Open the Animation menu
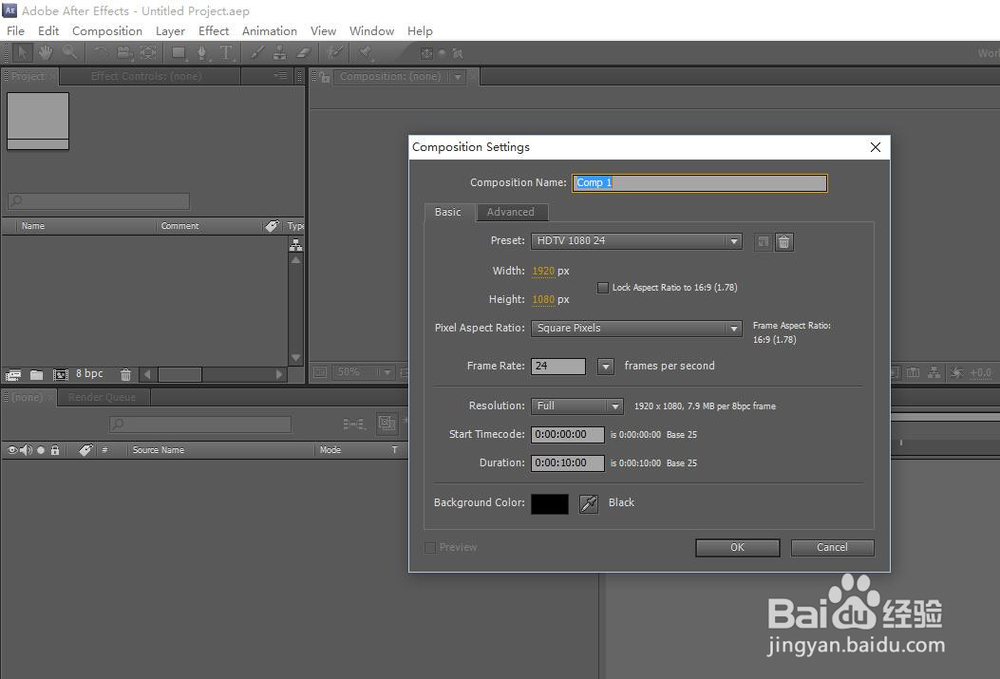This screenshot has width=1000, height=679. tap(270, 31)
